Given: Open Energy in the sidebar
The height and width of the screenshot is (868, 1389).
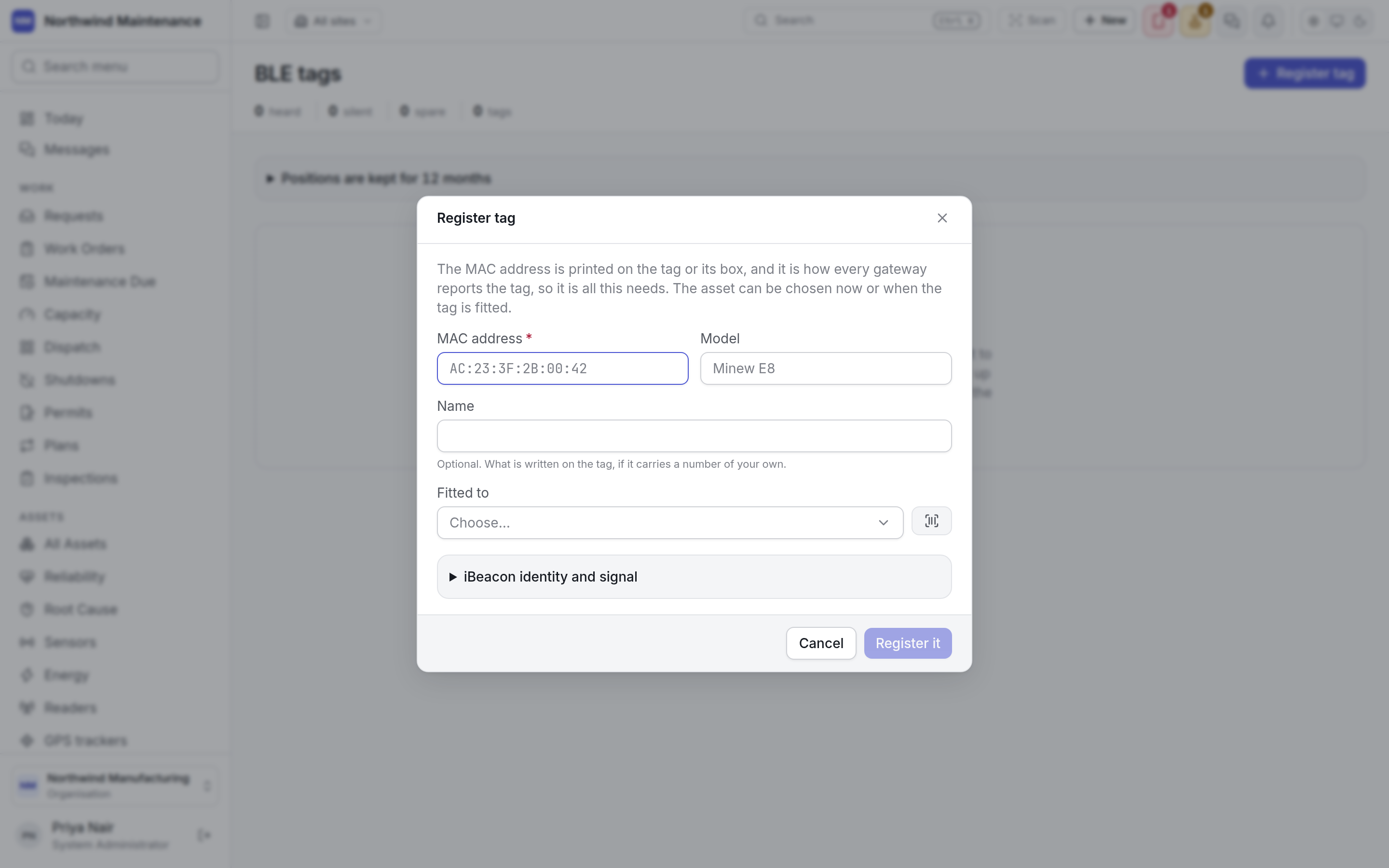Looking at the screenshot, I should click(x=115, y=675).
